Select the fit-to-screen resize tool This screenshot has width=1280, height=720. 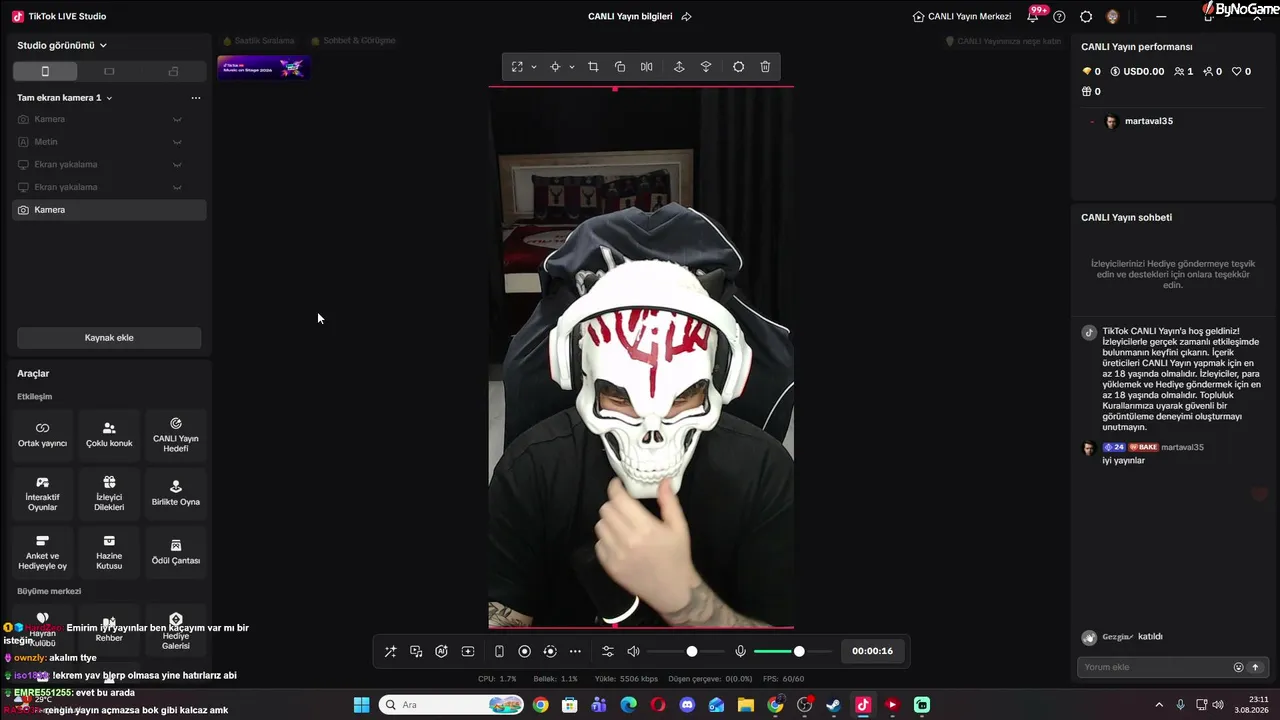coord(517,67)
